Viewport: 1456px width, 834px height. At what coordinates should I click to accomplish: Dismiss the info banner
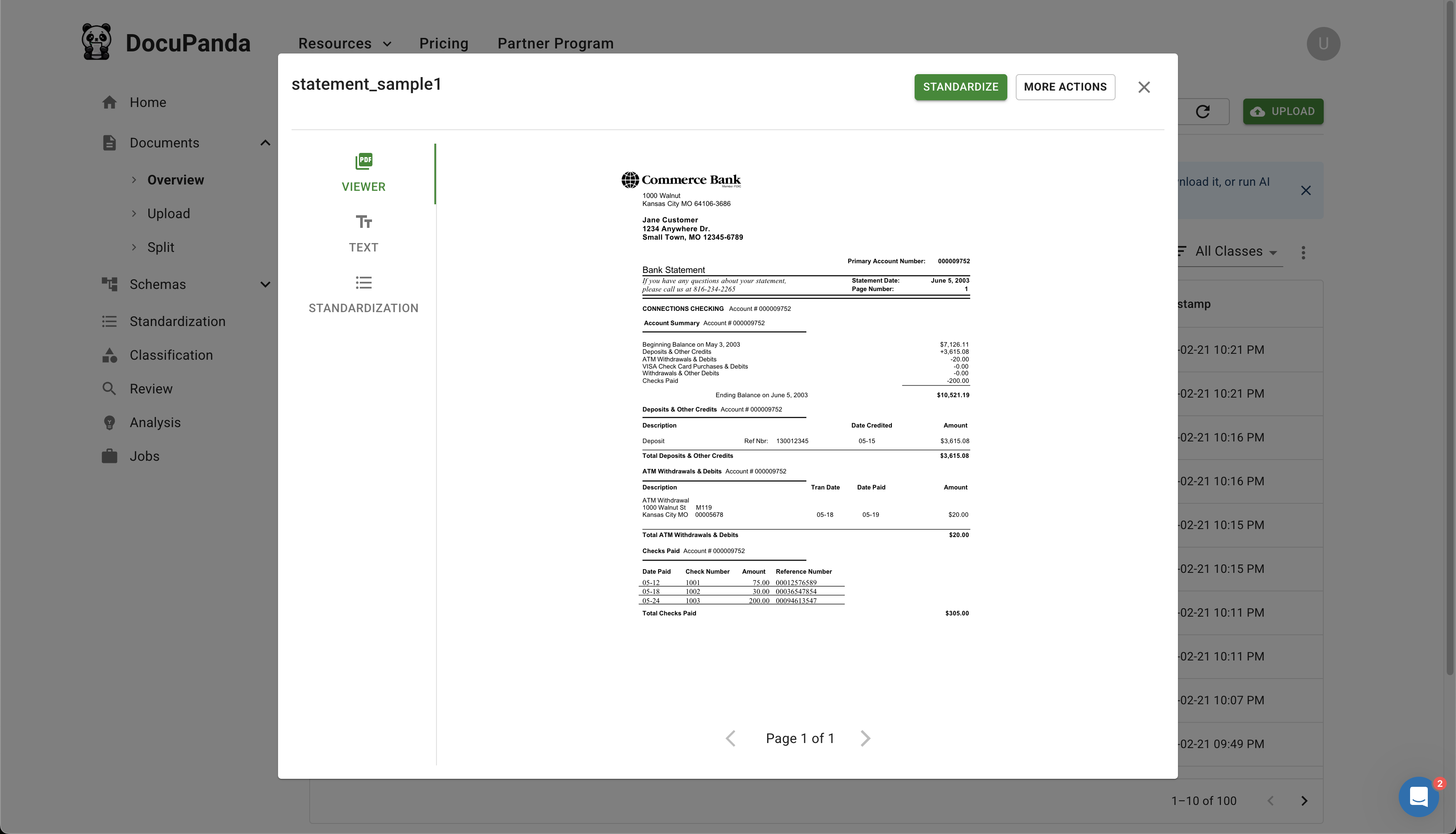point(1305,190)
